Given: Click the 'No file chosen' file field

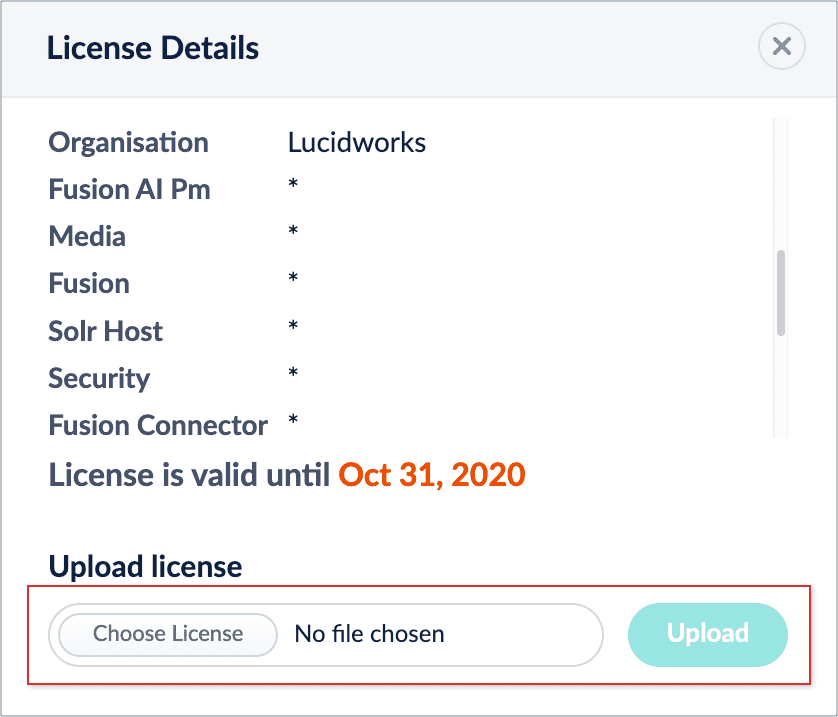Looking at the screenshot, I should [x=325, y=634].
